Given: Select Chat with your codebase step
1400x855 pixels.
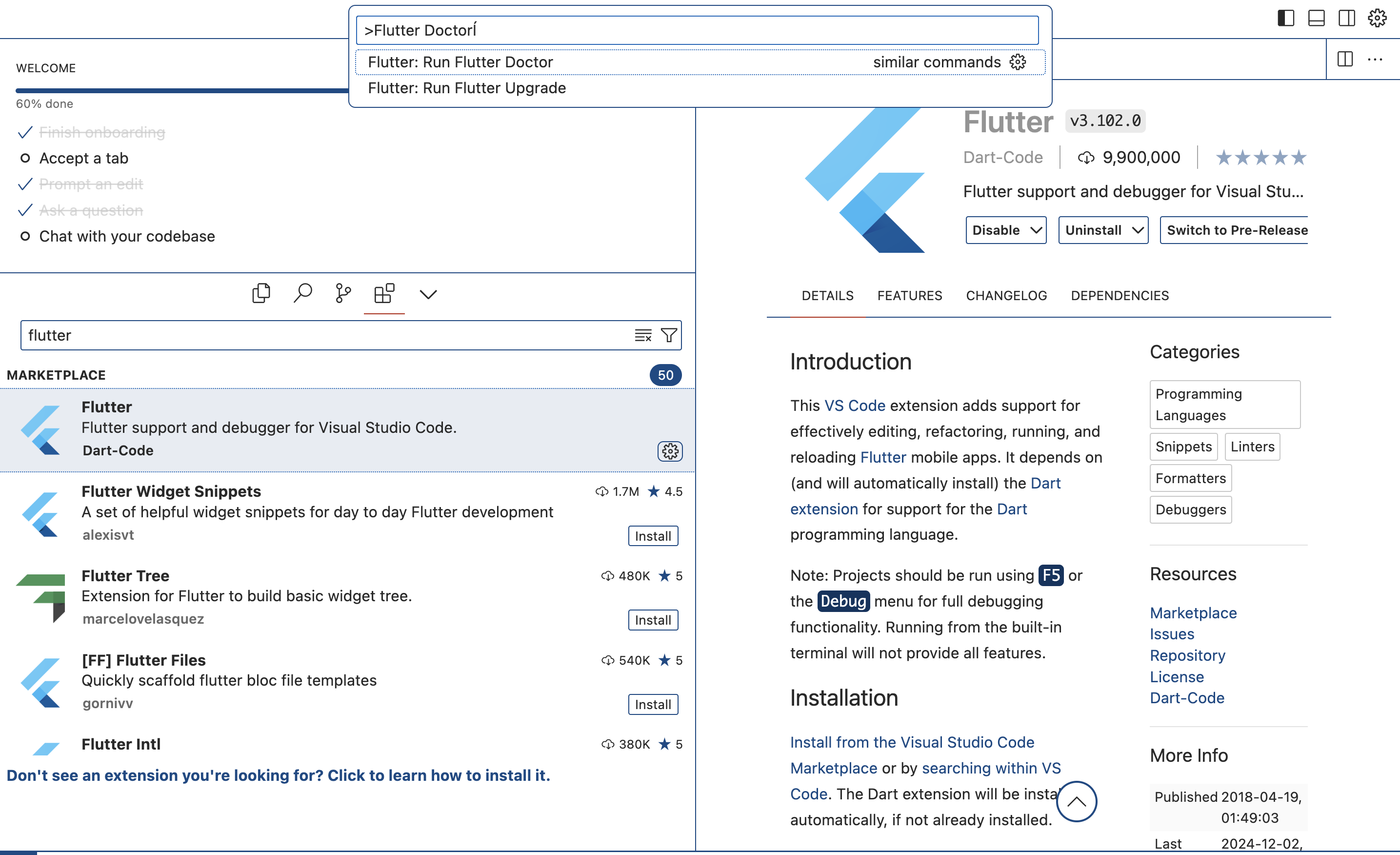Looking at the screenshot, I should (x=127, y=237).
